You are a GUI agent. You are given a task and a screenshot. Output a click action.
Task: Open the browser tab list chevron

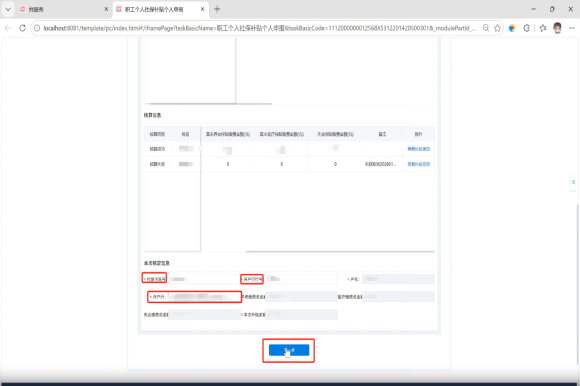pyautogui.click(x=8, y=9)
